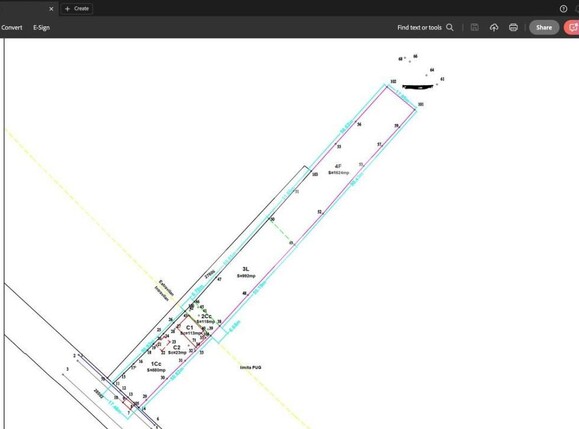Screen dimensions: 579x429
Task: Click the print icon
Action: pos(513,27)
